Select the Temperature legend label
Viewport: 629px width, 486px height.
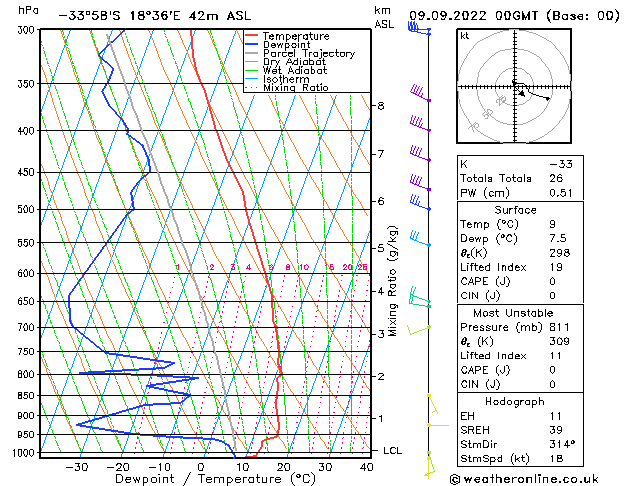pyautogui.click(x=296, y=36)
